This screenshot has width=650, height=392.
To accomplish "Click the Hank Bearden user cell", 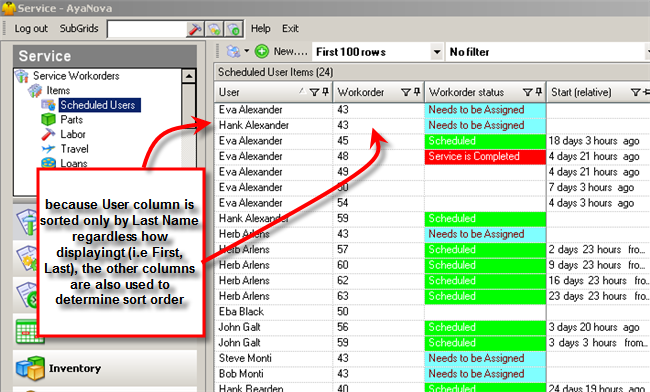I will 274,388.
